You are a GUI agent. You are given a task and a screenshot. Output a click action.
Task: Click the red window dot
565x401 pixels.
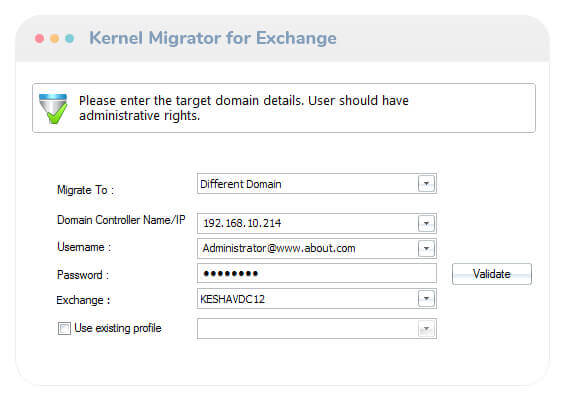[40, 39]
